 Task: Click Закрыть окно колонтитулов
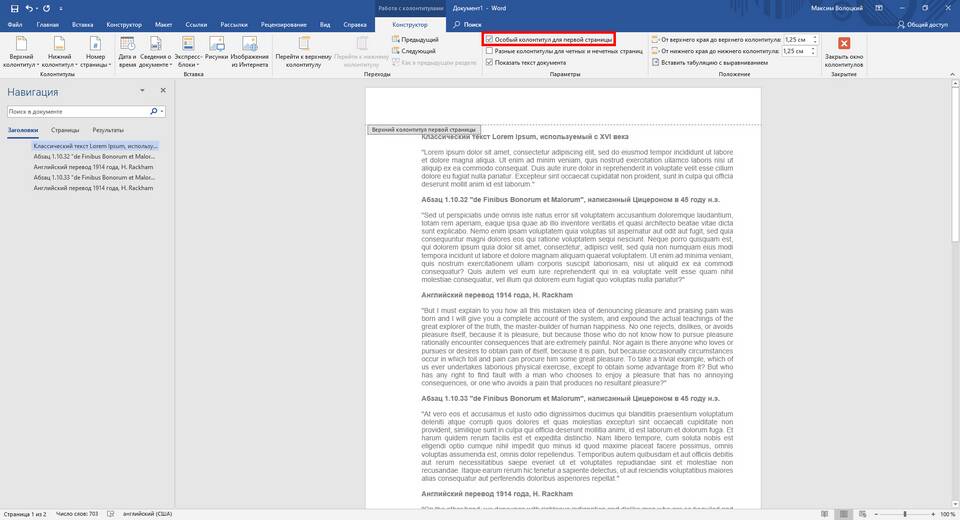pyautogui.click(x=844, y=51)
